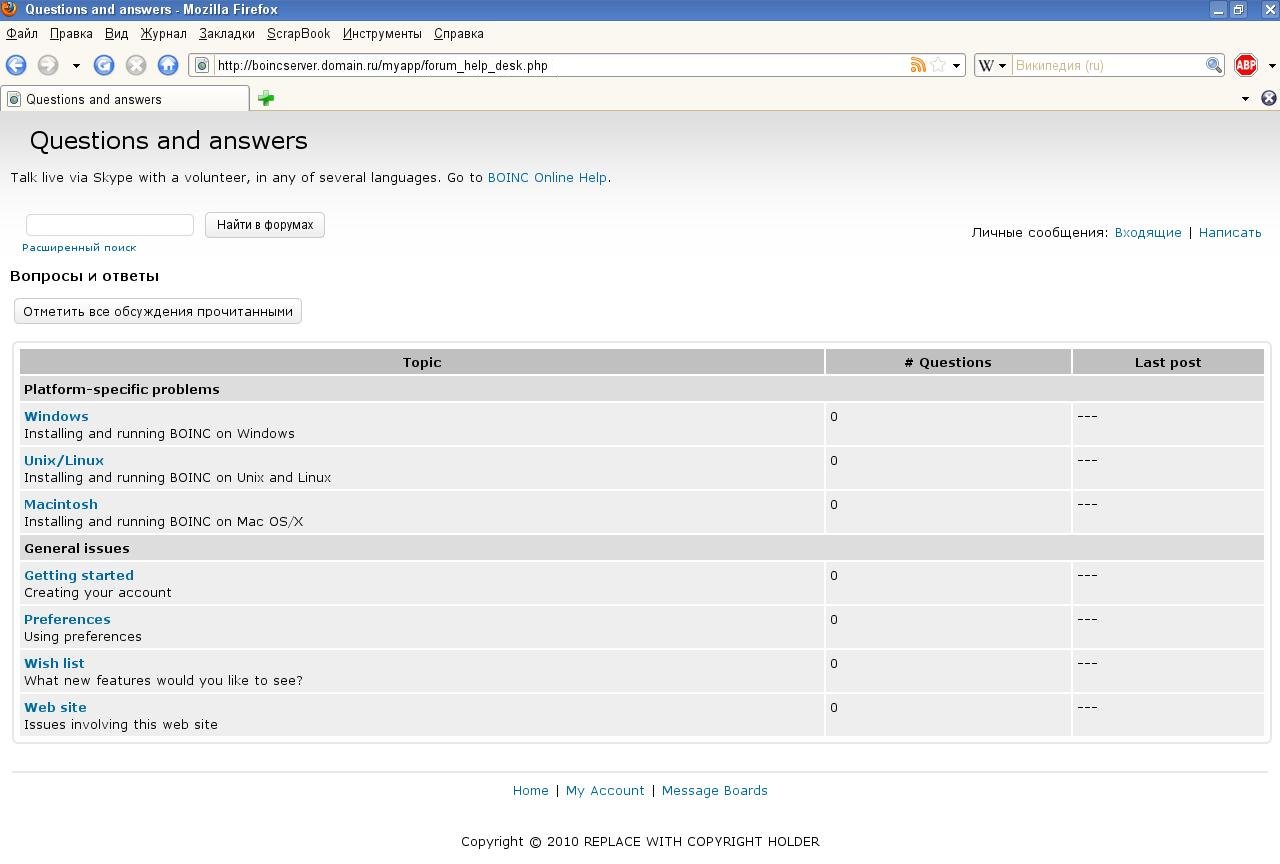Image resolution: width=1280 pixels, height=864 pixels.
Task: Click the Reload page icon
Action: [x=104, y=65]
